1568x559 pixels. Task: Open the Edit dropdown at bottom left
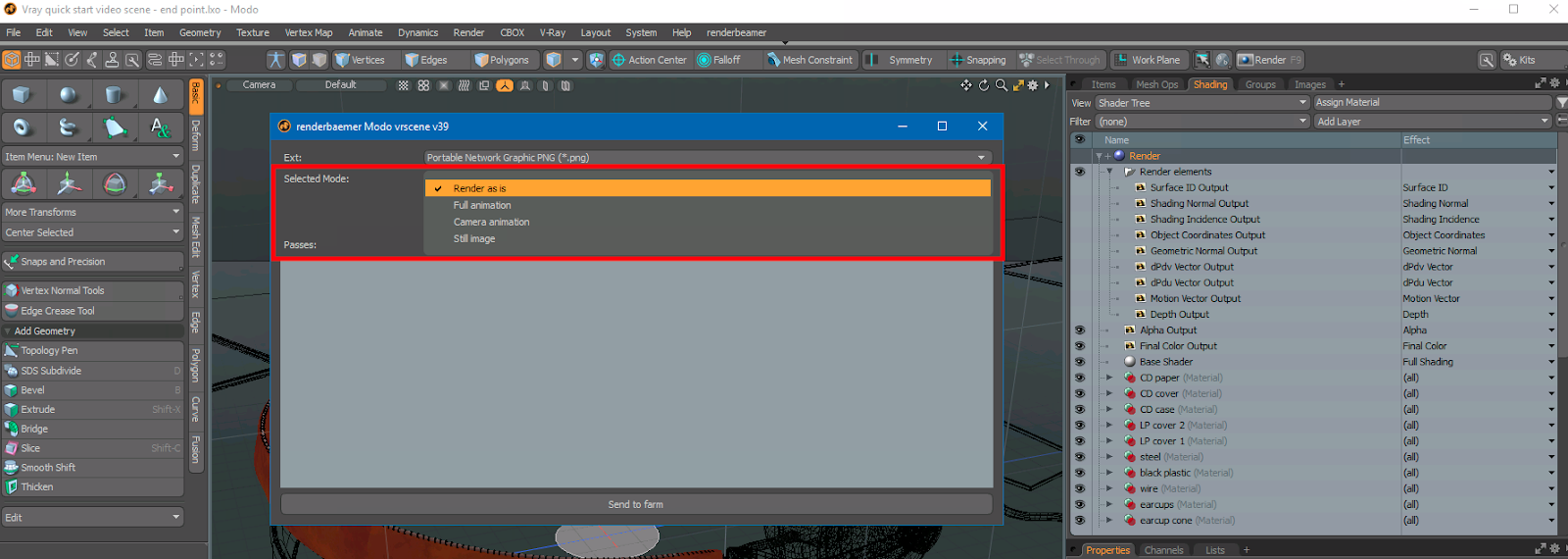pos(92,517)
